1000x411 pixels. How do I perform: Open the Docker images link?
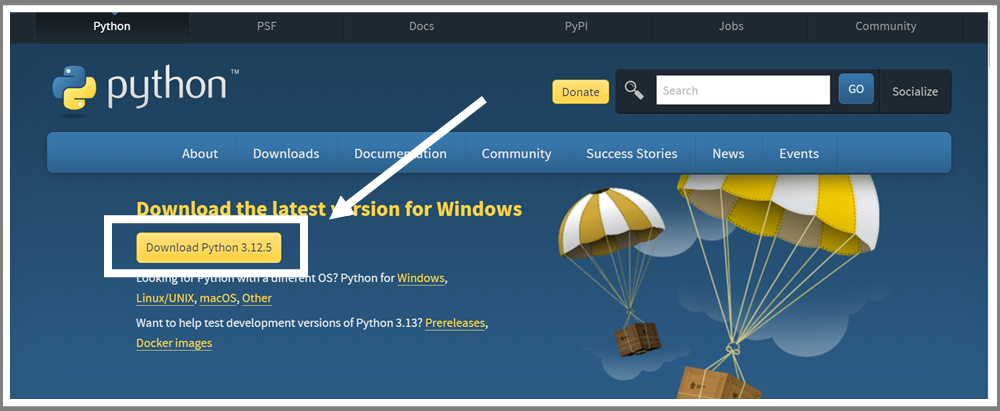pos(174,343)
